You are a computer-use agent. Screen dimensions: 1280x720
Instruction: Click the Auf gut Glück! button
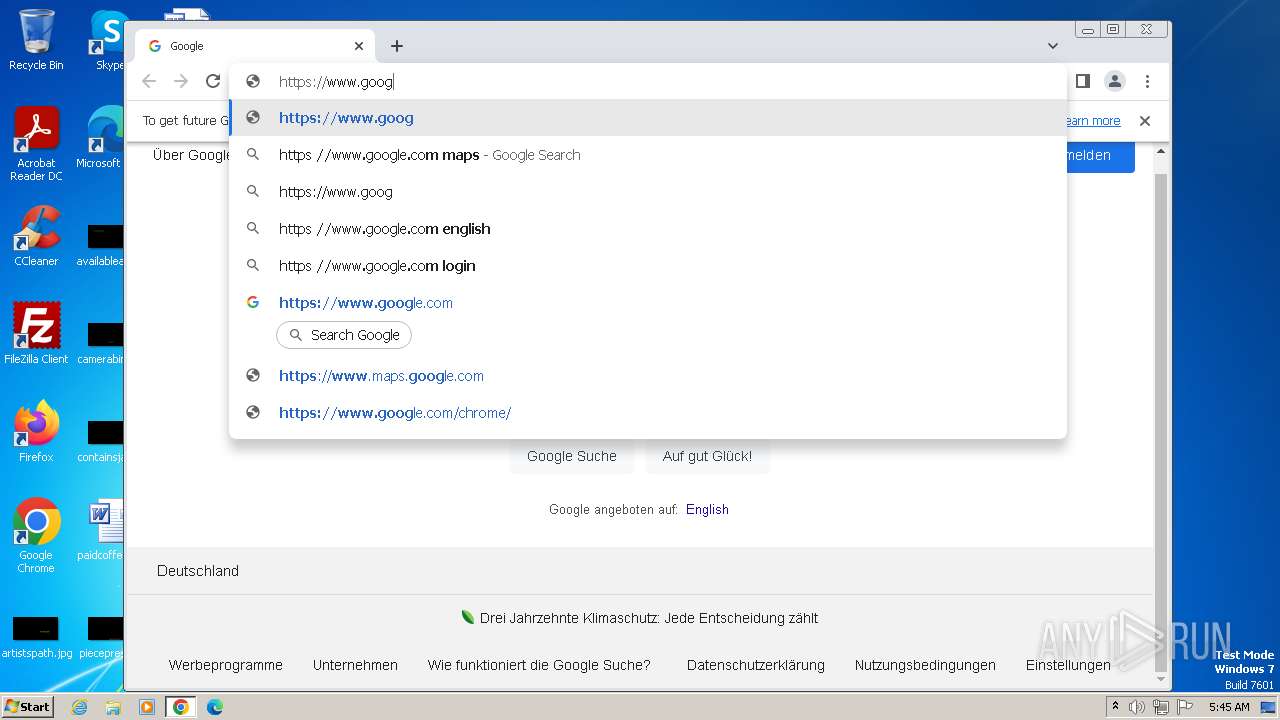click(x=707, y=456)
